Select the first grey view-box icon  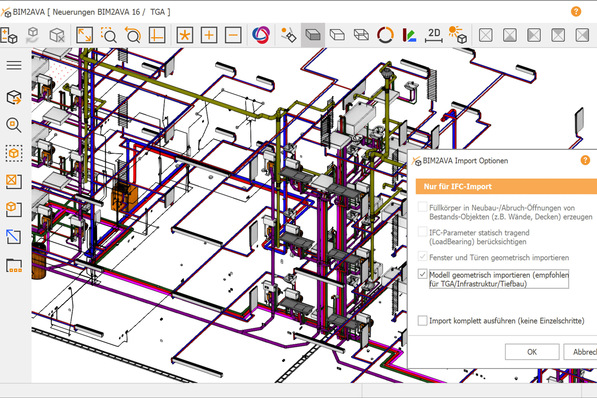[x=485, y=35]
